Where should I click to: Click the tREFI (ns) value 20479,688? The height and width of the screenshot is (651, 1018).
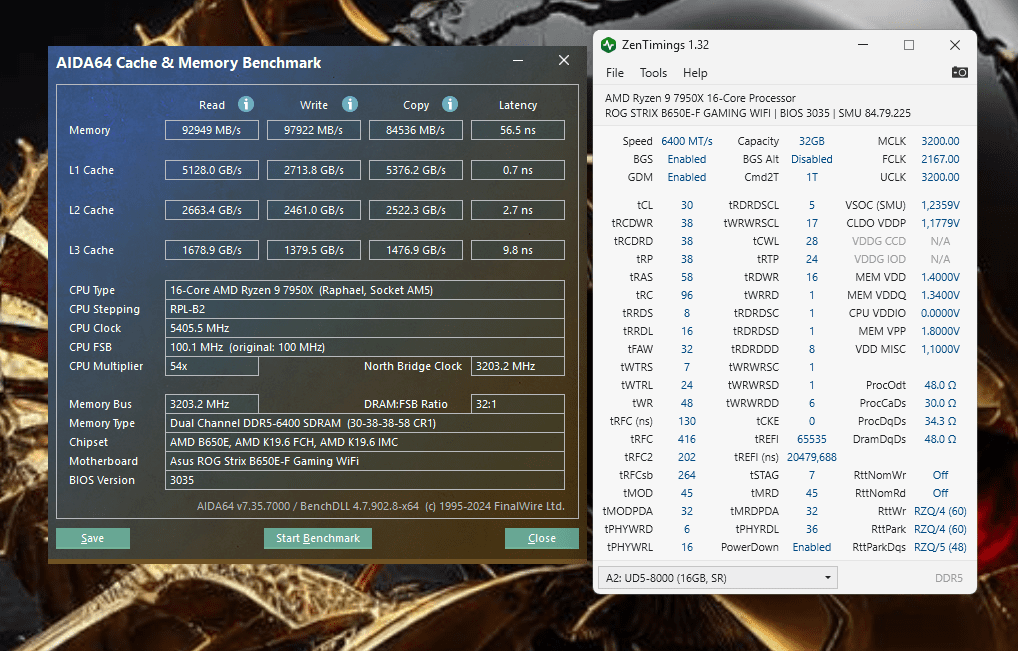pos(812,457)
